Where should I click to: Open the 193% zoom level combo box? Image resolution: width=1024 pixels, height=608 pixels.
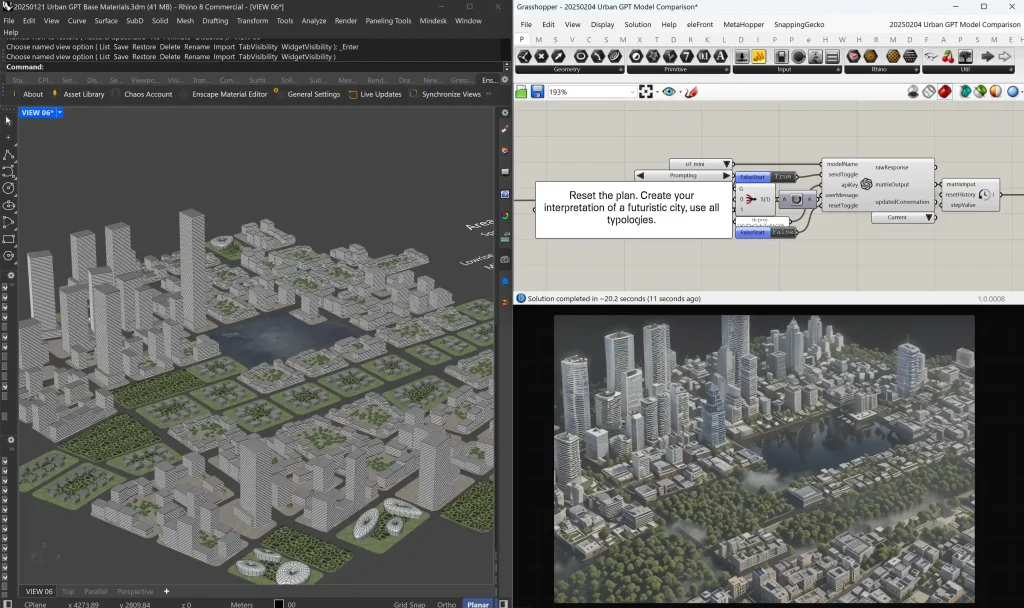tap(592, 92)
